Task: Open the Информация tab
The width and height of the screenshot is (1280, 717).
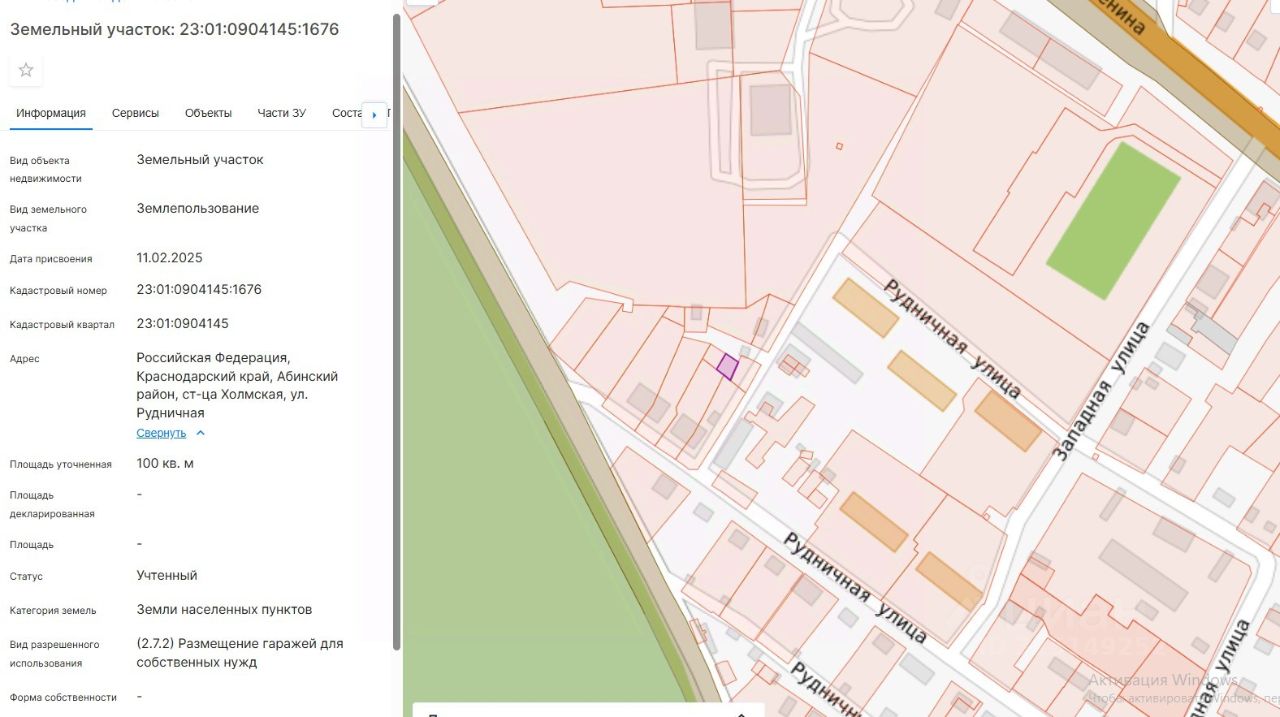Action: [51, 113]
